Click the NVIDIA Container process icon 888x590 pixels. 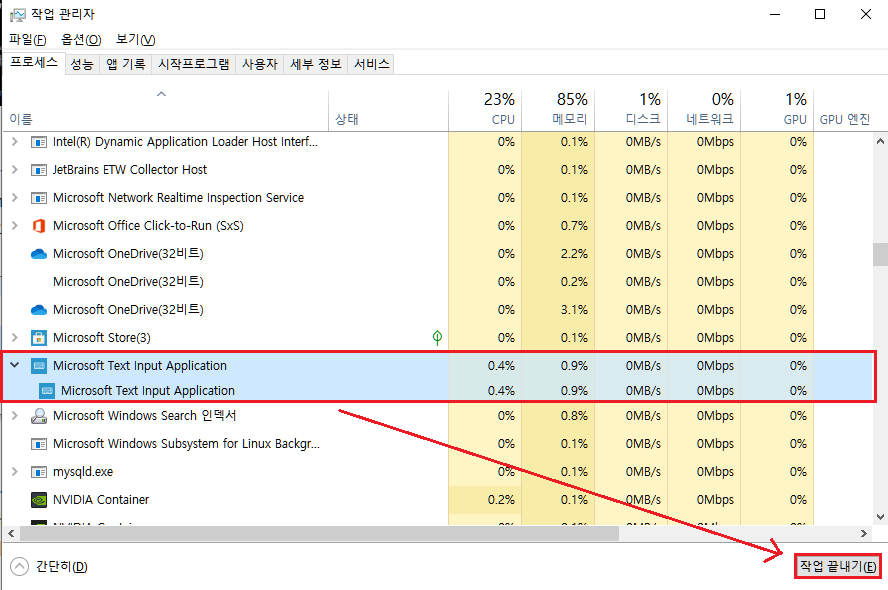pos(39,500)
